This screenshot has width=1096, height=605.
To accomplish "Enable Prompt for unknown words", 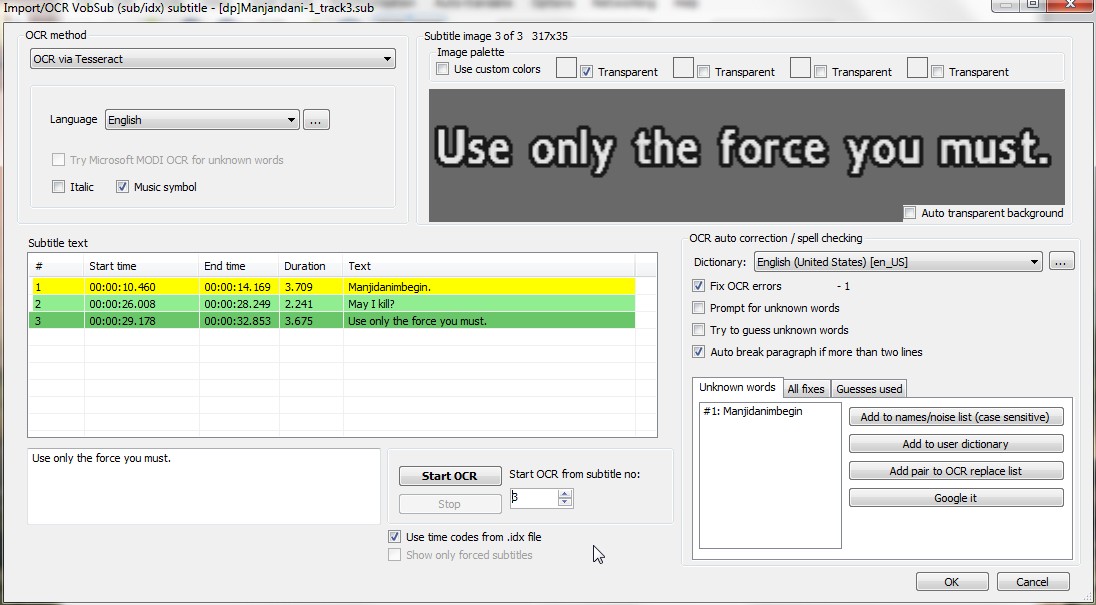I will point(698,308).
